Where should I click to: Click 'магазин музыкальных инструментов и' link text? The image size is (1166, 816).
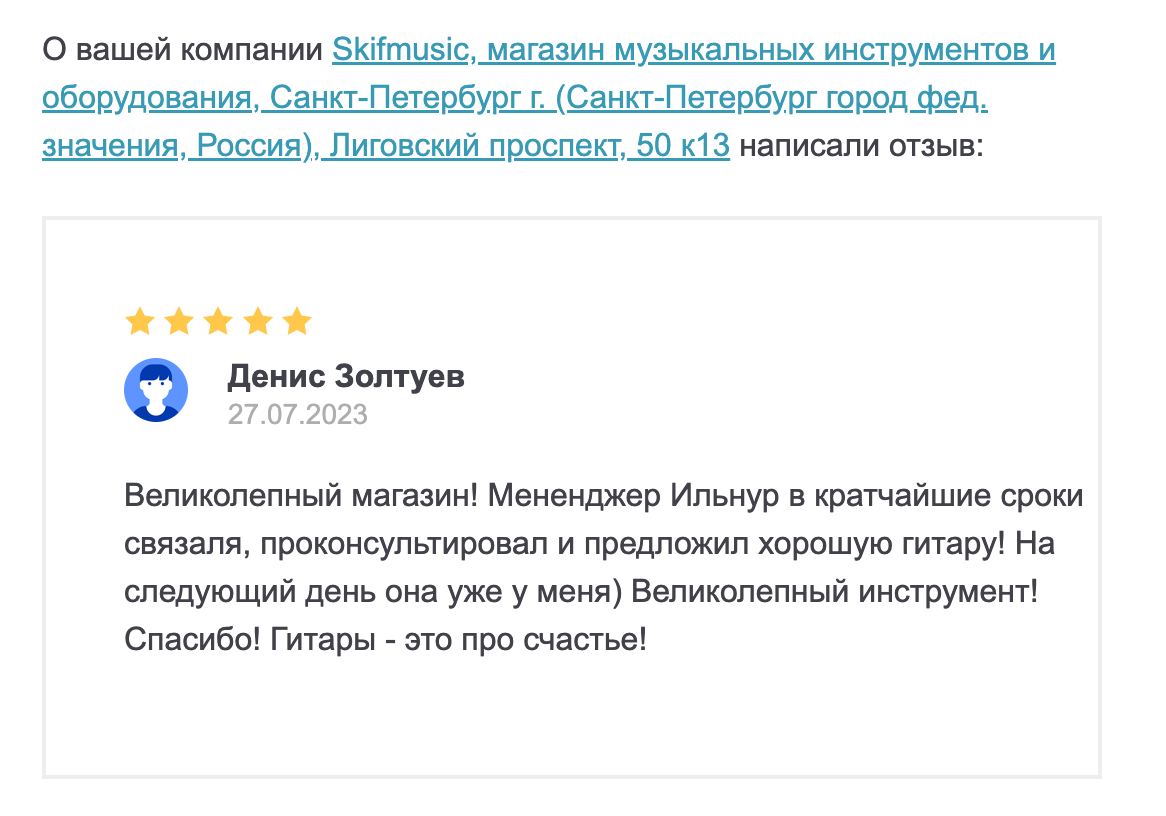click(771, 50)
